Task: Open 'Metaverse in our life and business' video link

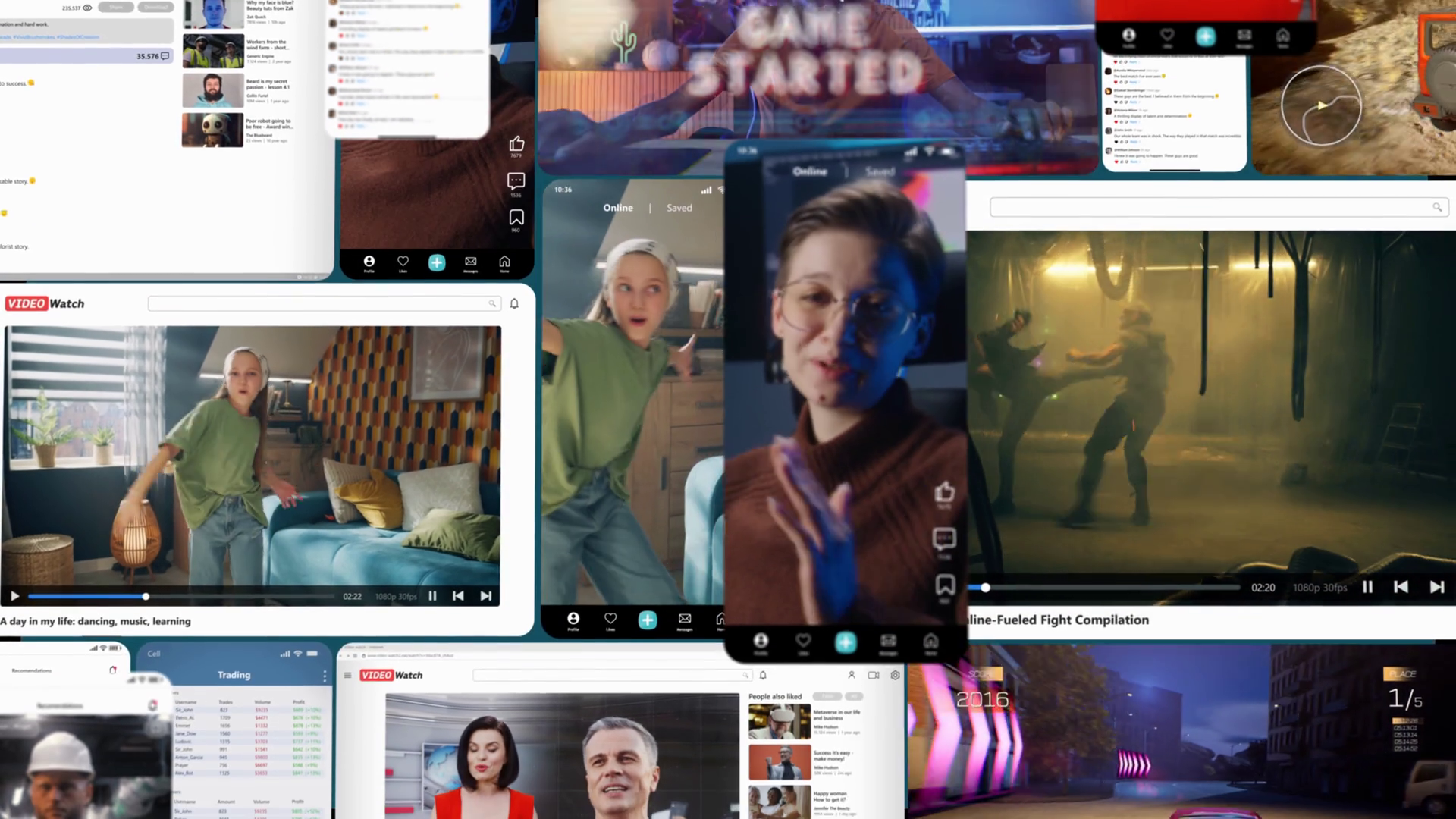Action: (x=836, y=715)
